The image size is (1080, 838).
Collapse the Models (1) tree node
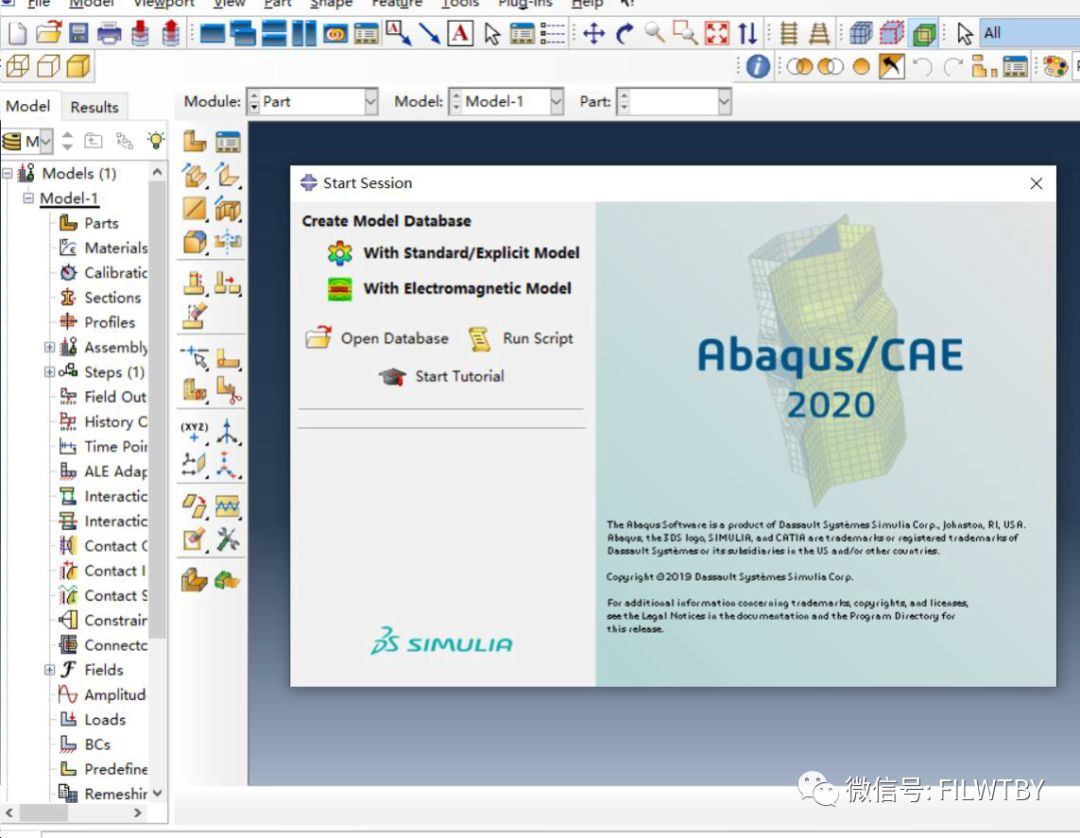tap(7, 173)
